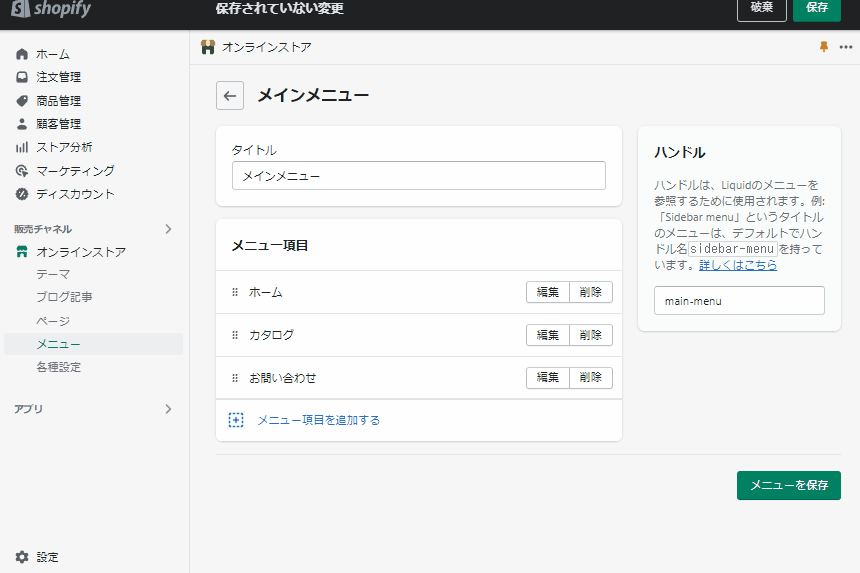This screenshot has height=573, width=860.
Task: Open ホーム in the sidebar
Action: point(53,54)
